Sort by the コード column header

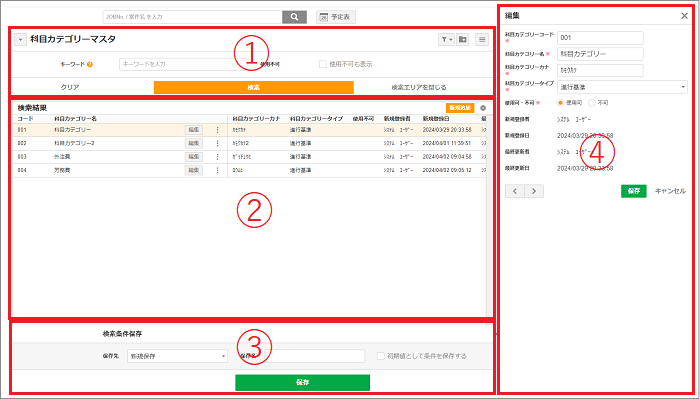(x=25, y=119)
